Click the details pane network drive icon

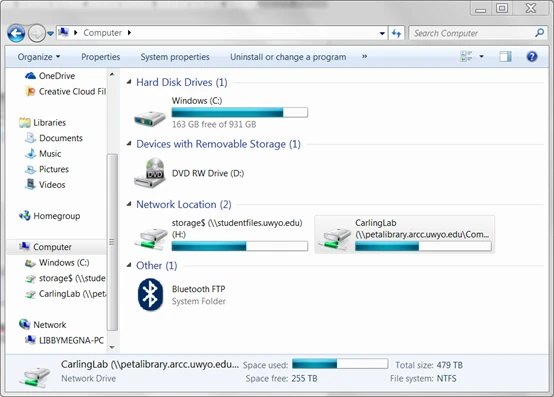(35, 377)
